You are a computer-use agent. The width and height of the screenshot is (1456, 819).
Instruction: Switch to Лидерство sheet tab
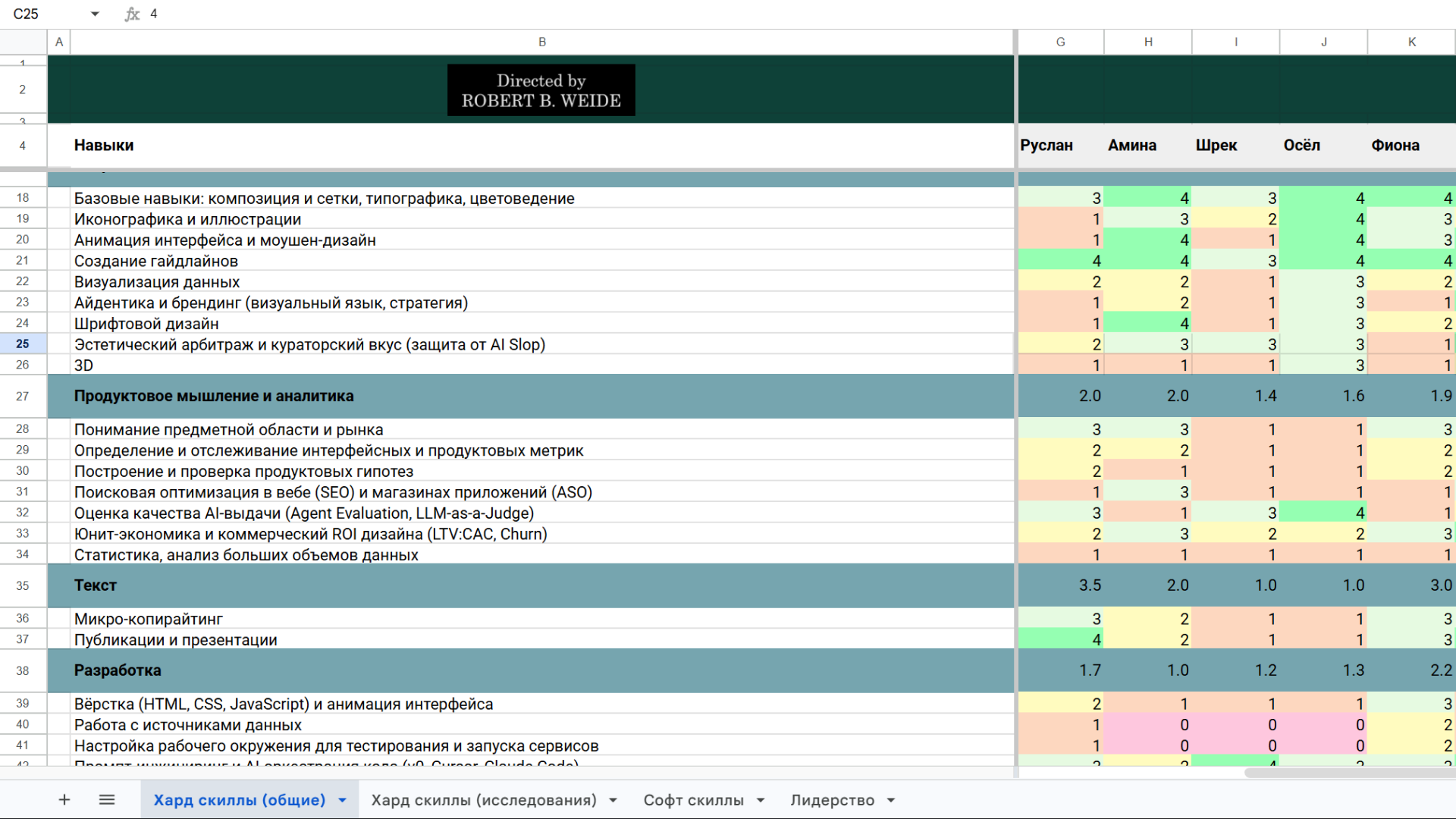coord(832,800)
